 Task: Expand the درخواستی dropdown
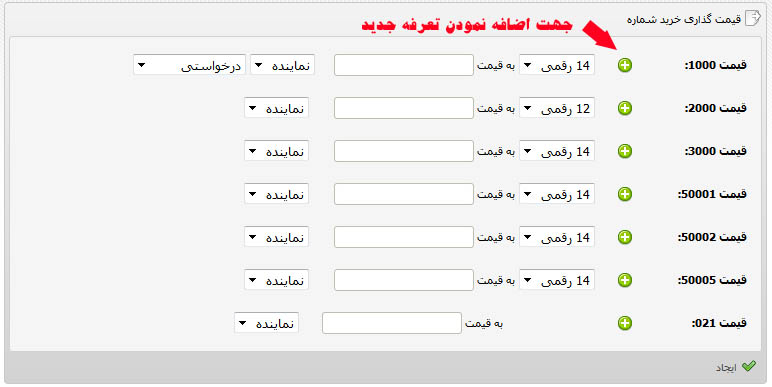pyautogui.click(x=190, y=65)
